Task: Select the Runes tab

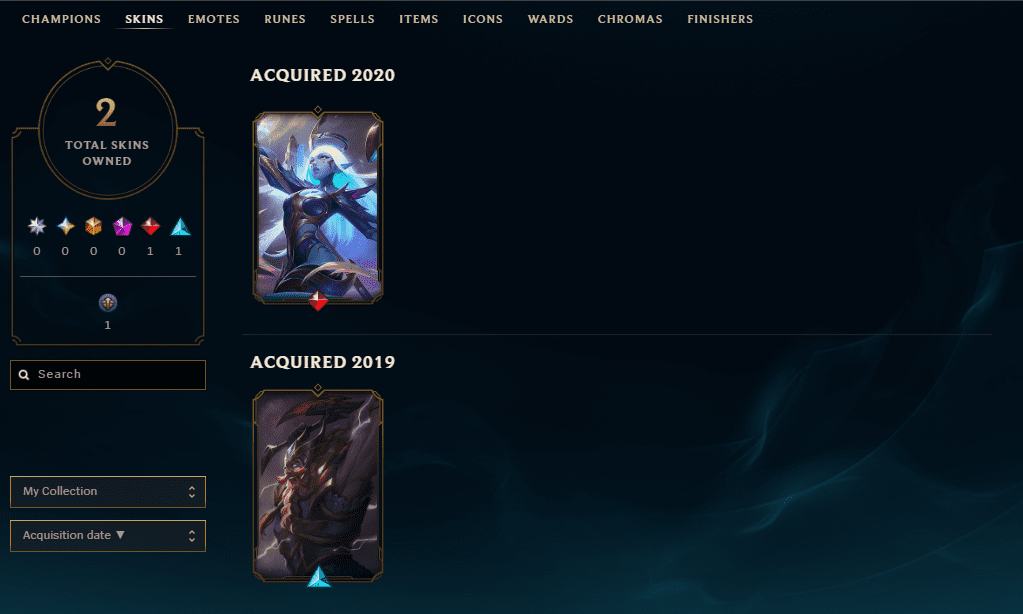Action: pyautogui.click(x=284, y=19)
